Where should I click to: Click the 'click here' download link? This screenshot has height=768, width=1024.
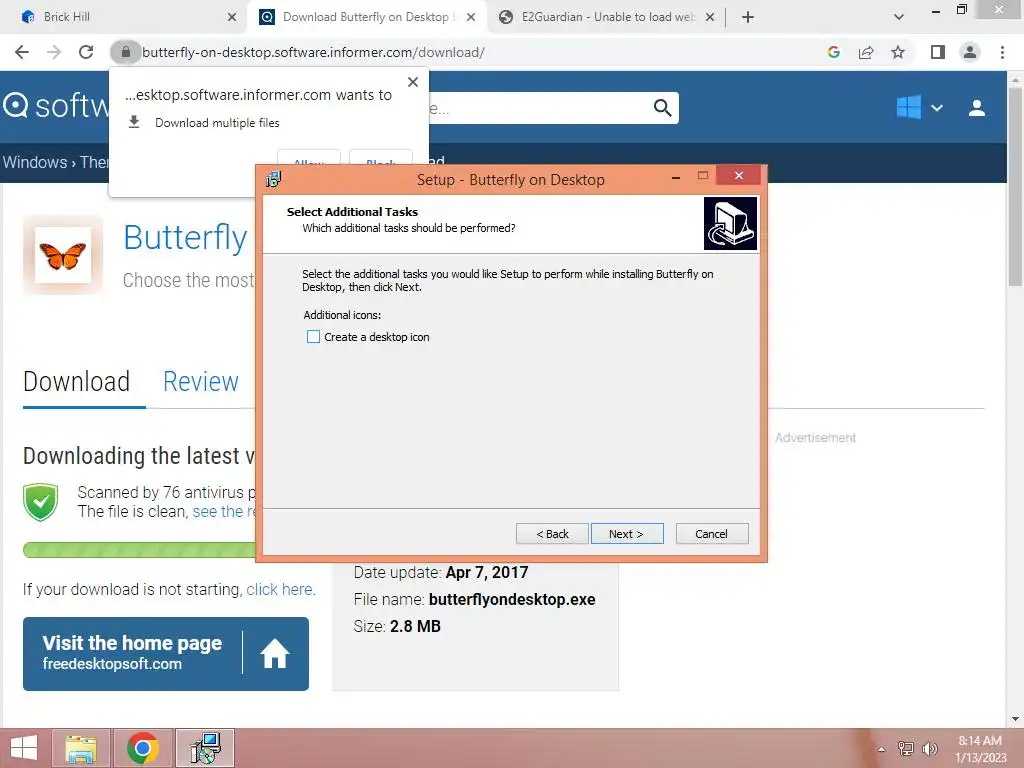[x=280, y=589]
